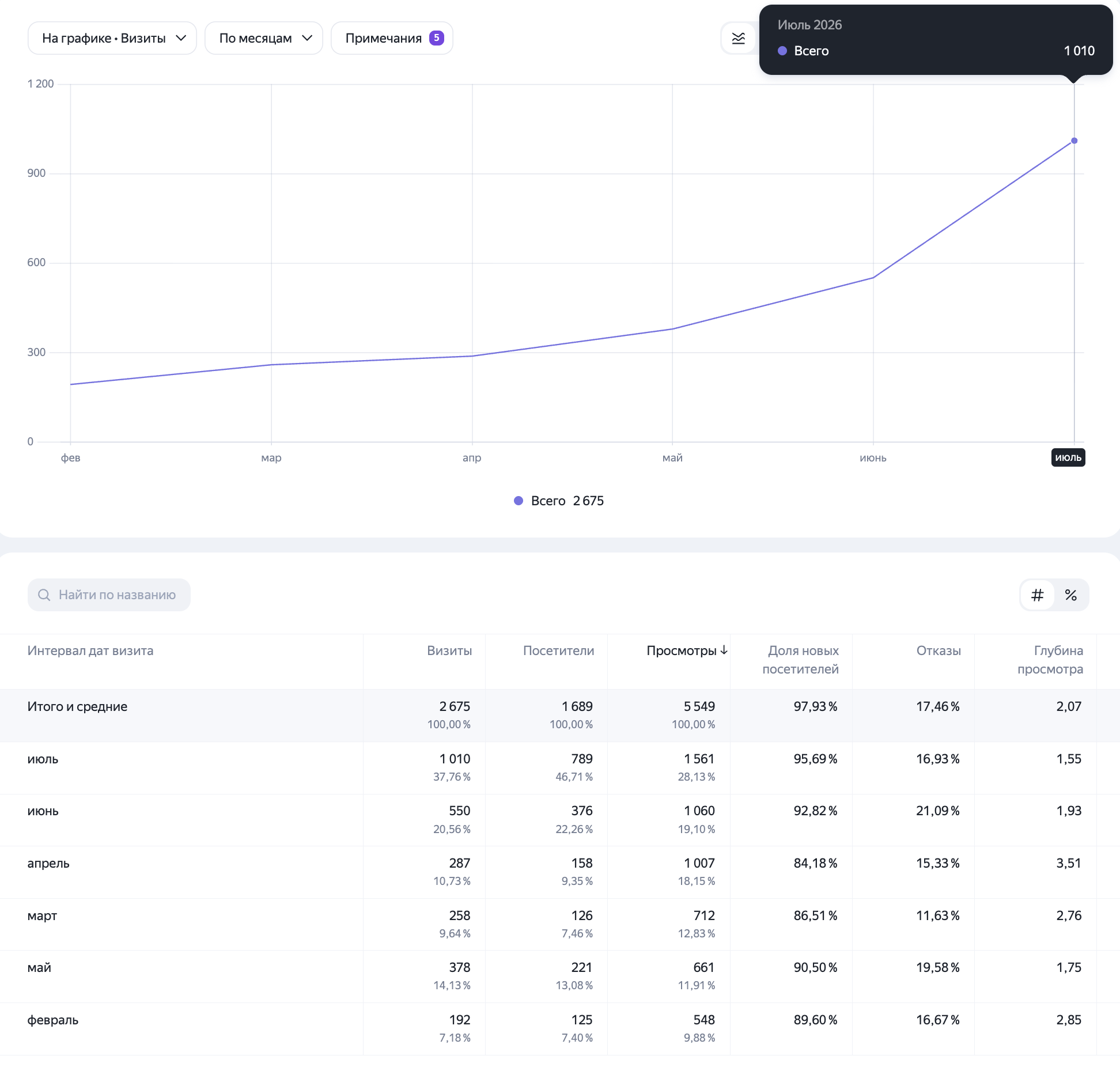This screenshot has width=1120, height=1067.
Task: Click depth value 3,51
Action: pos(1069,863)
